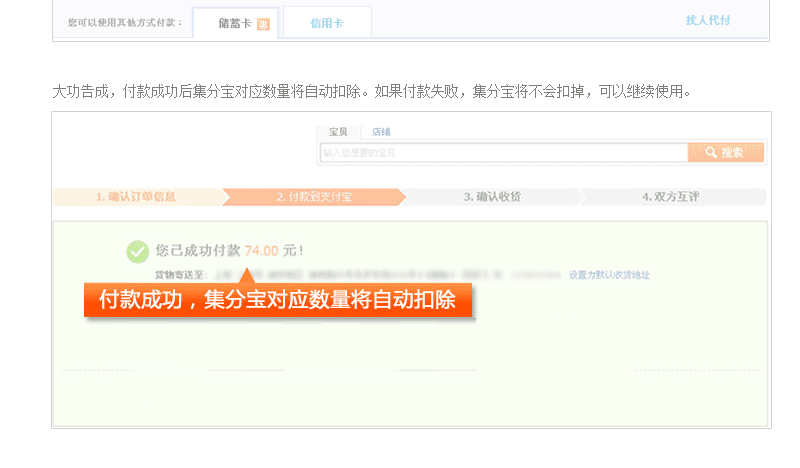The image size is (800, 468).
Task: Click the 大功告成 instruction paragraph
Action: pyautogui.click(x=372, y=92)
